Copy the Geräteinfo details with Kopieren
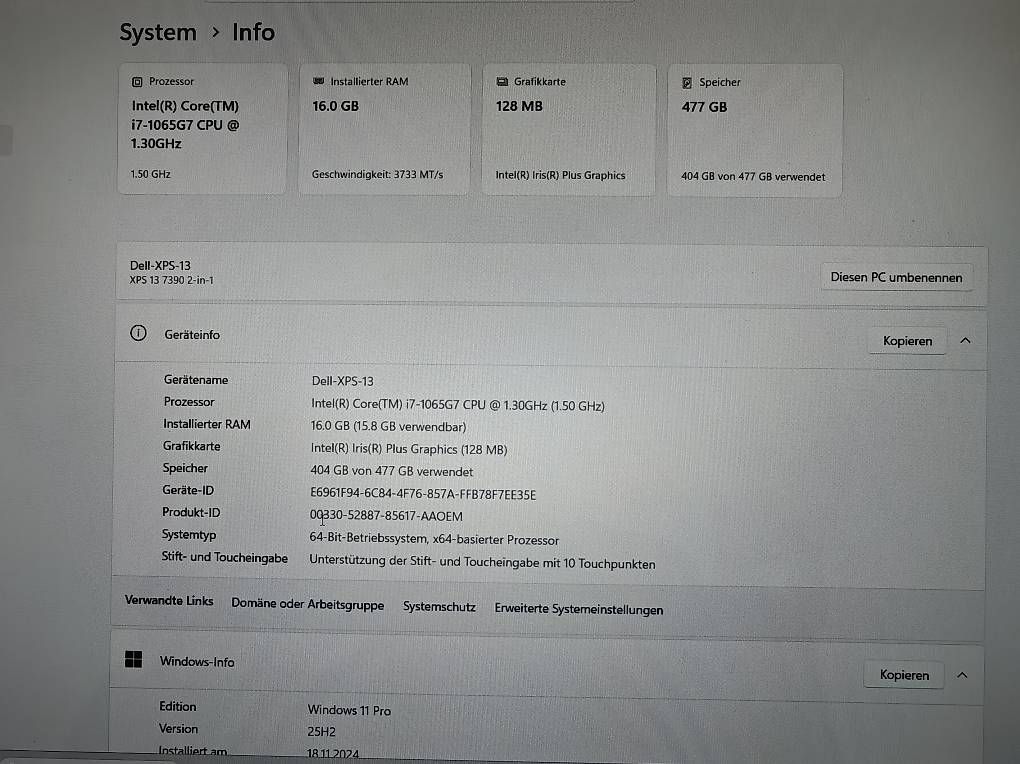Viewport: 1020px width, 764px height. tap(907, 341)
